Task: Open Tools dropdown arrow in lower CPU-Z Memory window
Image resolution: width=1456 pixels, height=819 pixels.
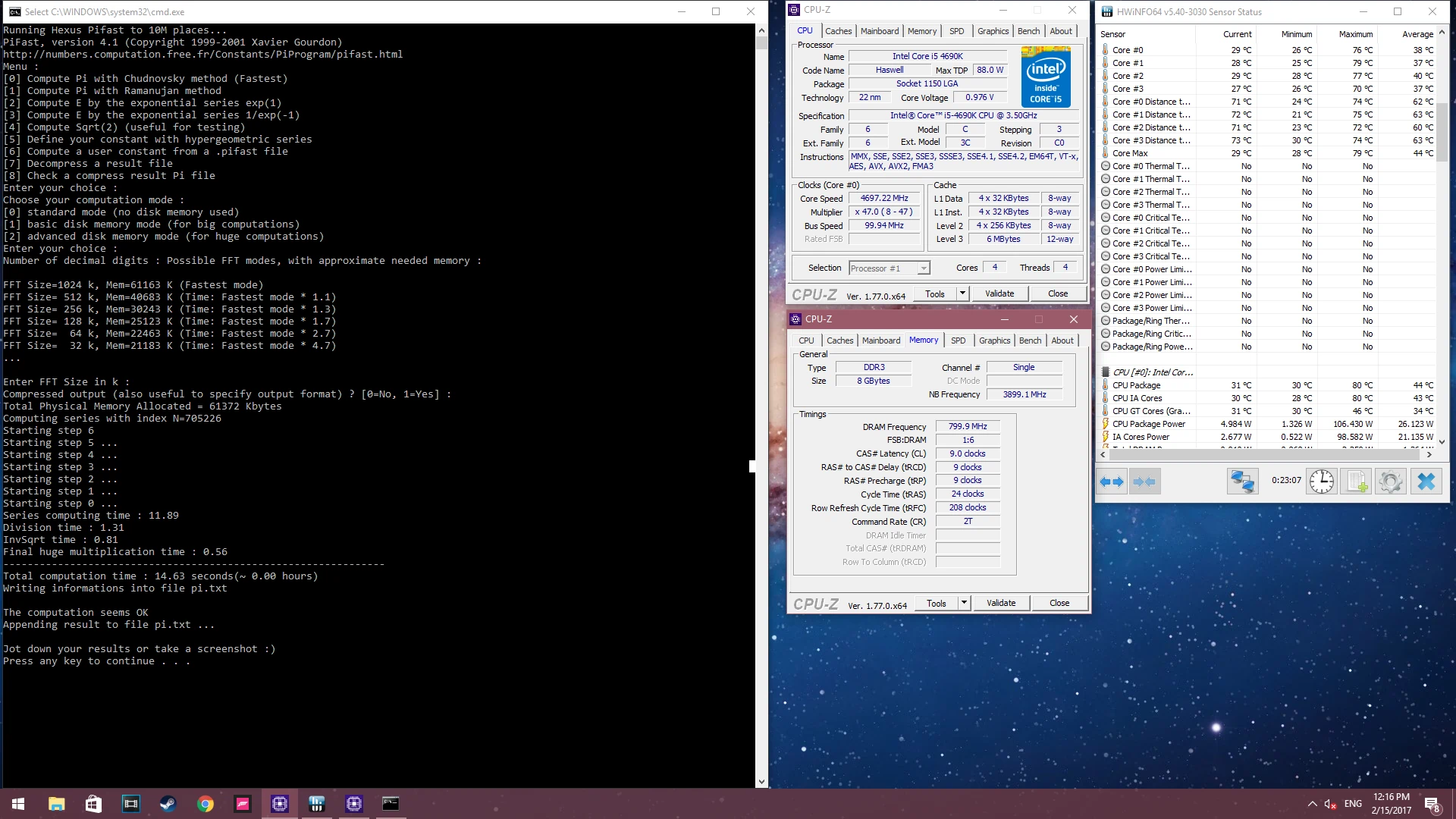Action: pos(964,603)
